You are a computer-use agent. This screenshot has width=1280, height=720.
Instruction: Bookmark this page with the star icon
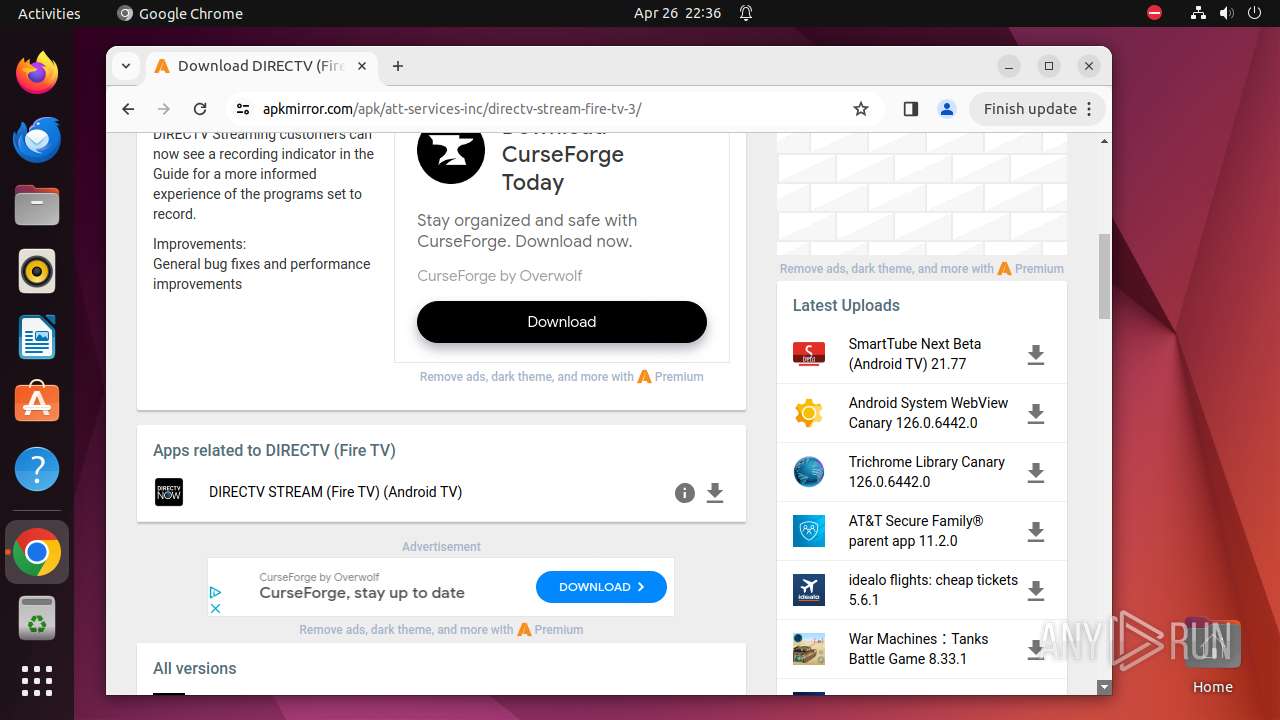click(x=861, y=109)
